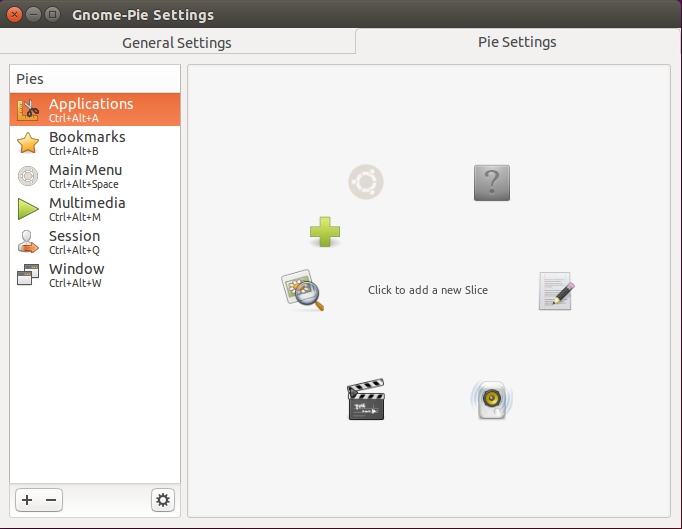Remove selected pie with minus button
This screenshot has height=529, width=682.
tap(51, 500)
